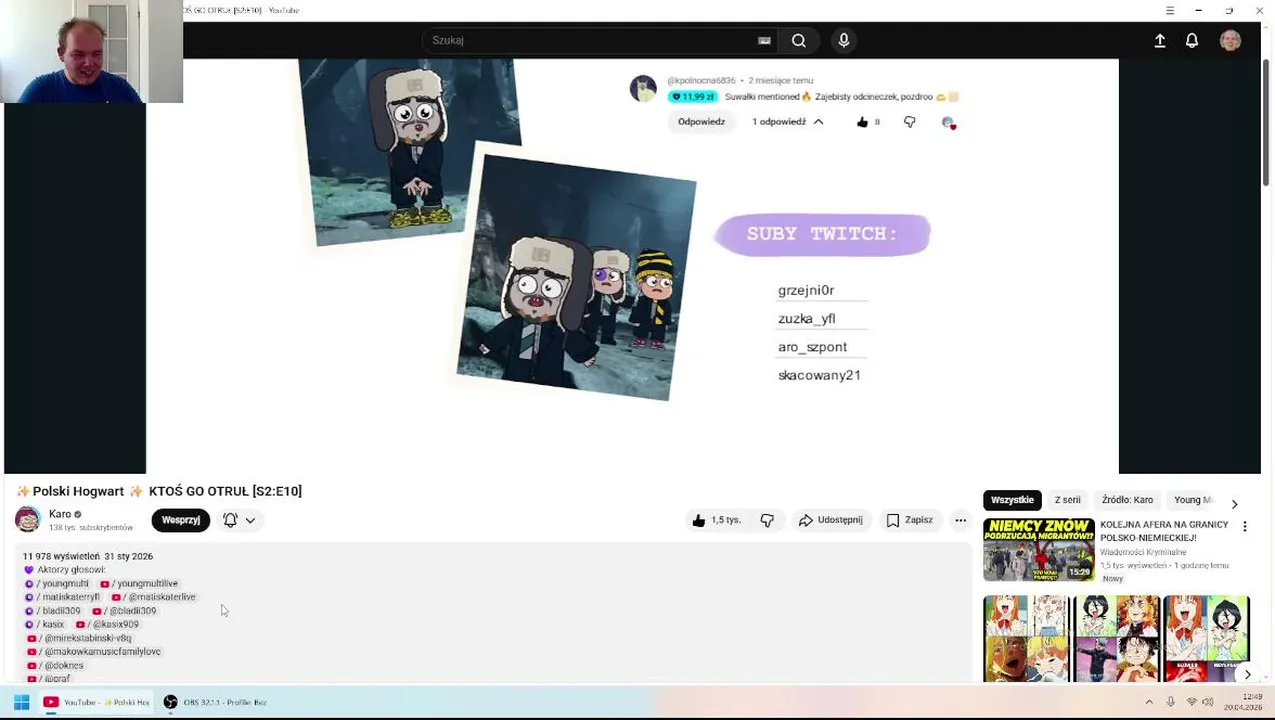Open options for the KOLEJNA AFERA video
Viewport: 1275px width, 720px height.
click(1245, 526)
